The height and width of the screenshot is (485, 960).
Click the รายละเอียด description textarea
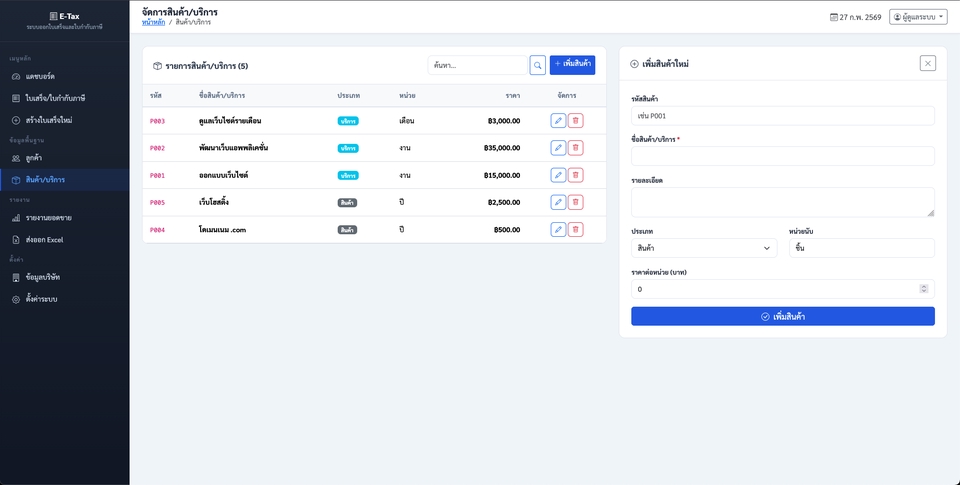[782, 201]
